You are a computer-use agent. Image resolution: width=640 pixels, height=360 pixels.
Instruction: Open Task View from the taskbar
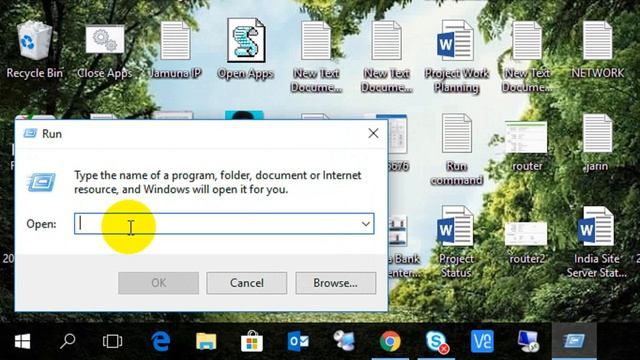[112, 341]
